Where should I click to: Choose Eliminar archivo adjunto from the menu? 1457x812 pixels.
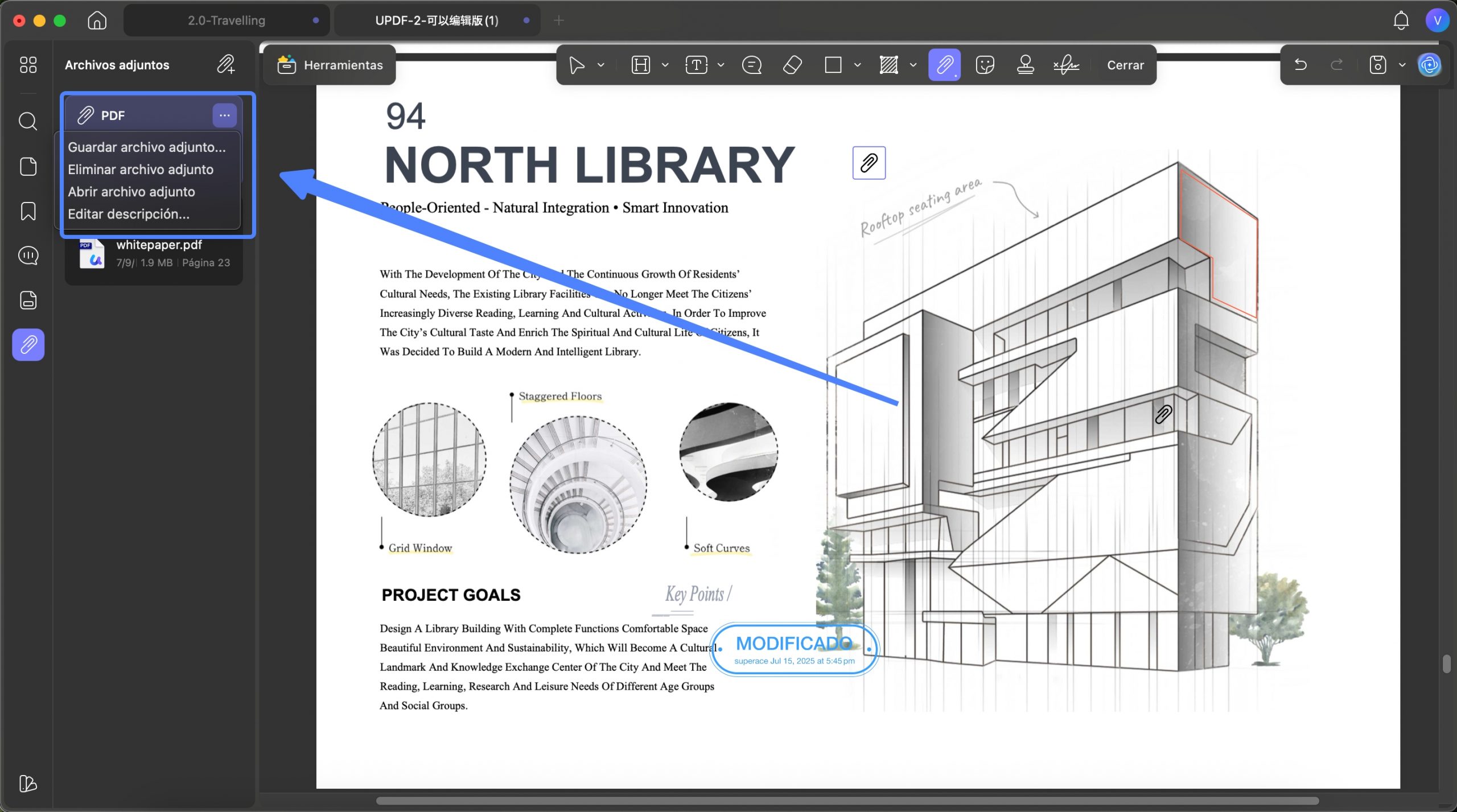click(141, 170)
